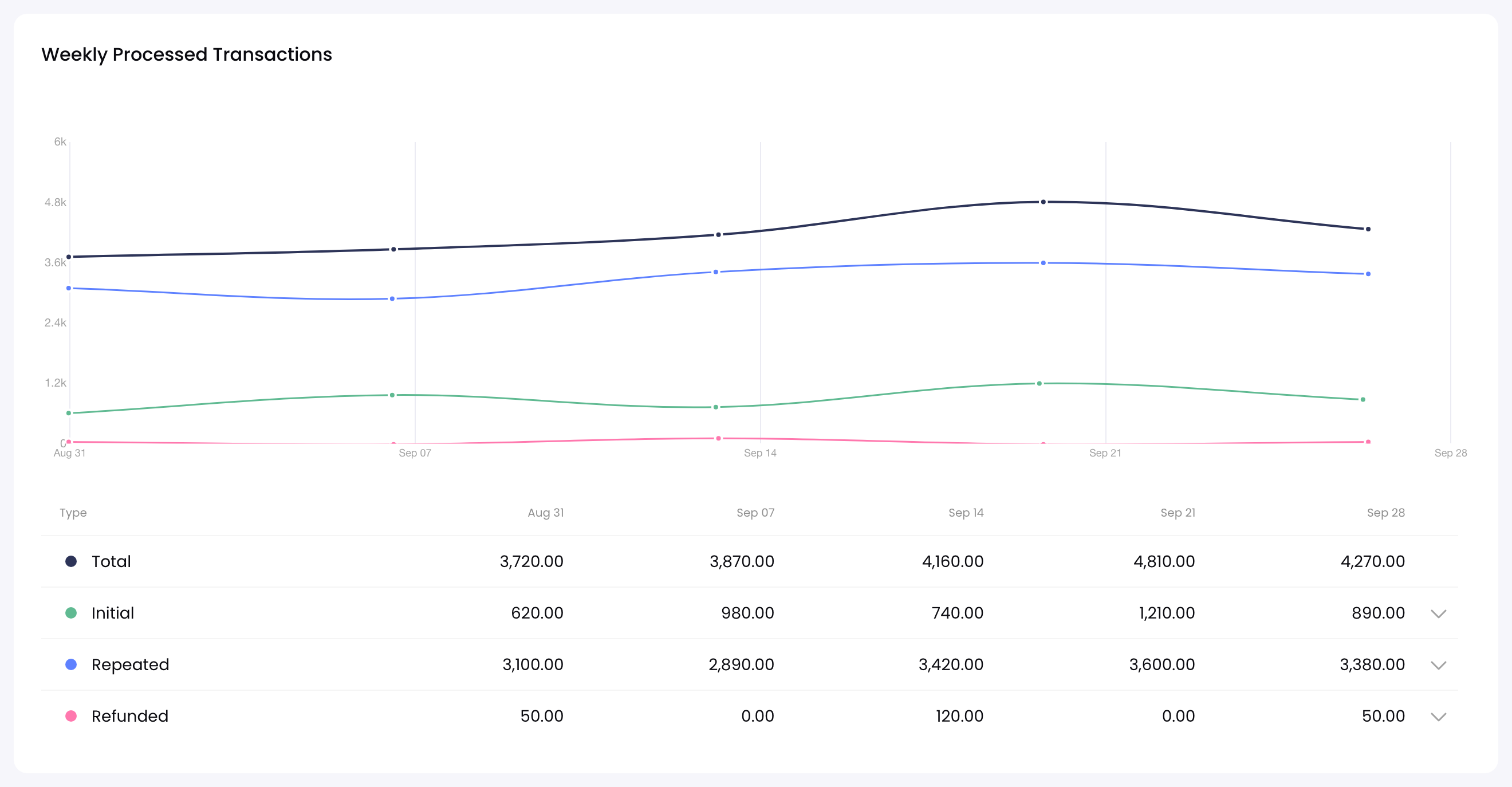Click the Refunded value 120.00

pyautogui.click(x=960, y=716)
